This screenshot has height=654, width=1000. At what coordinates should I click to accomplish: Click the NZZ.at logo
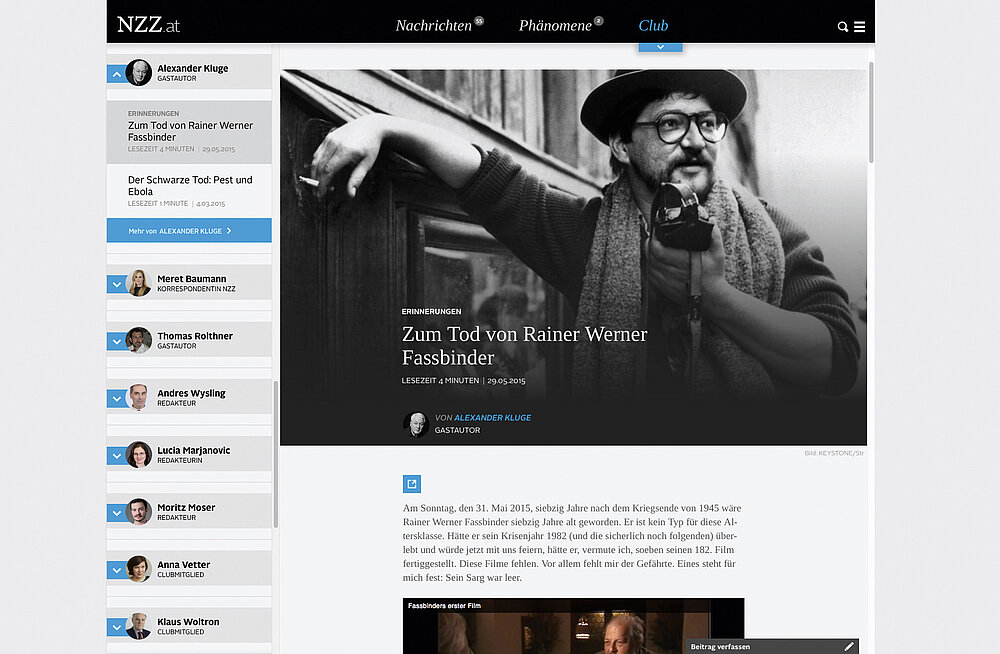point(148,25)
